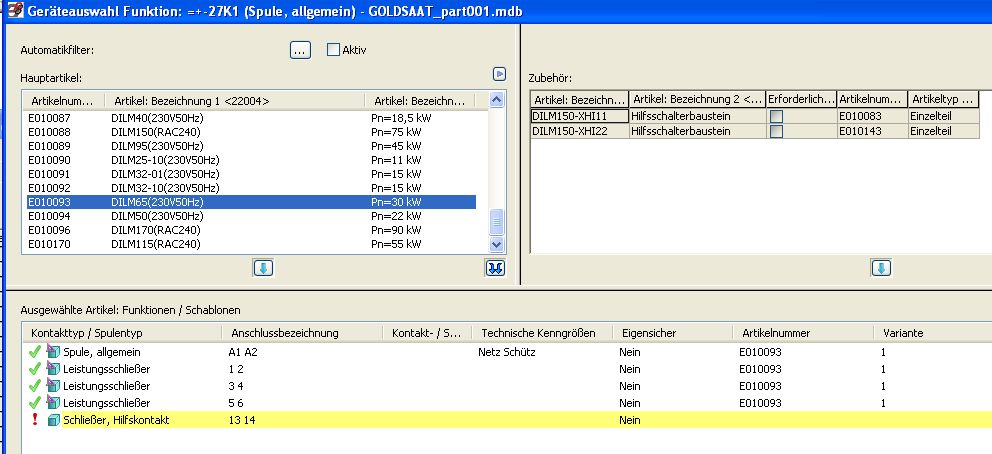Click the 'Artikel: Bezeichnung 1 <22004>' column header

(x=235, y=101)
